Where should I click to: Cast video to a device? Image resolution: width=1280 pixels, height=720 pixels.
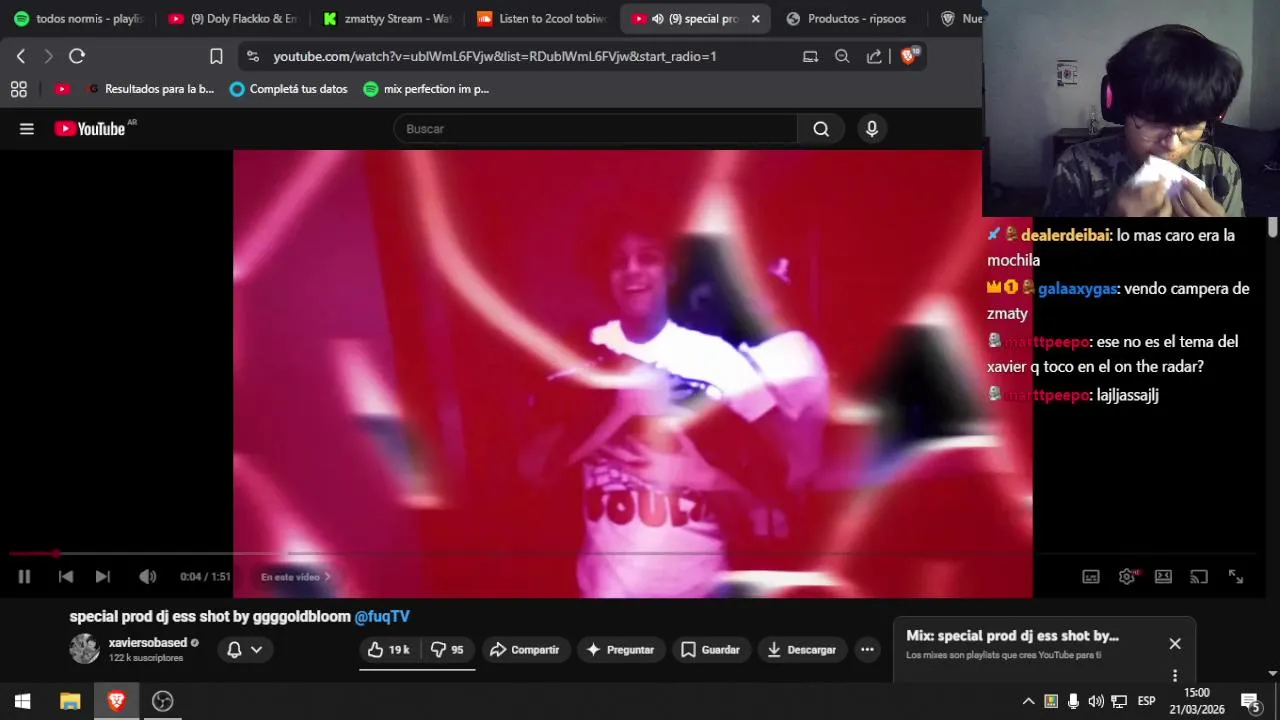pos(1199,577)
